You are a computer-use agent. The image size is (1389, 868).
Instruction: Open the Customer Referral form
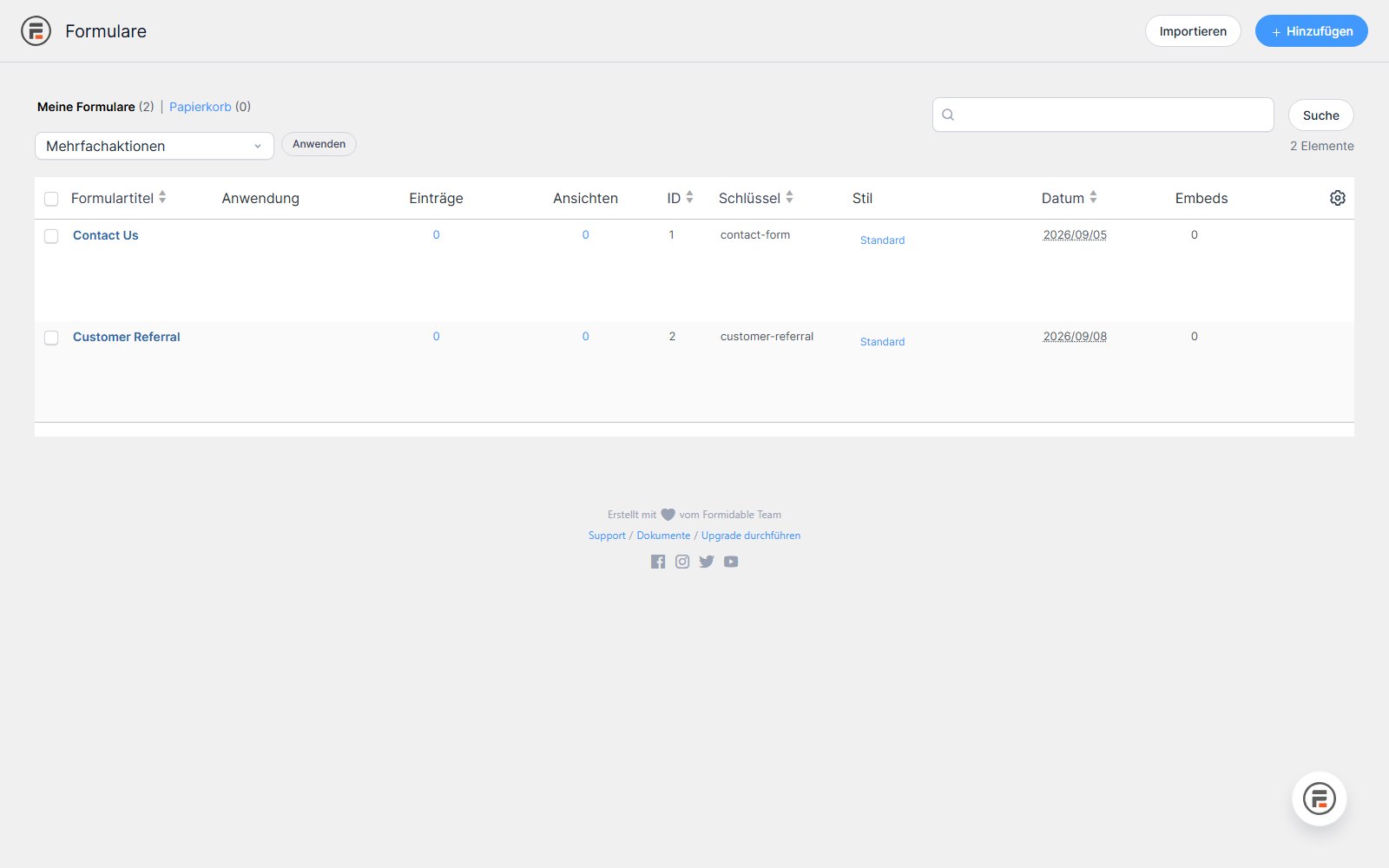pyautogui.click(x=127, y=337)
